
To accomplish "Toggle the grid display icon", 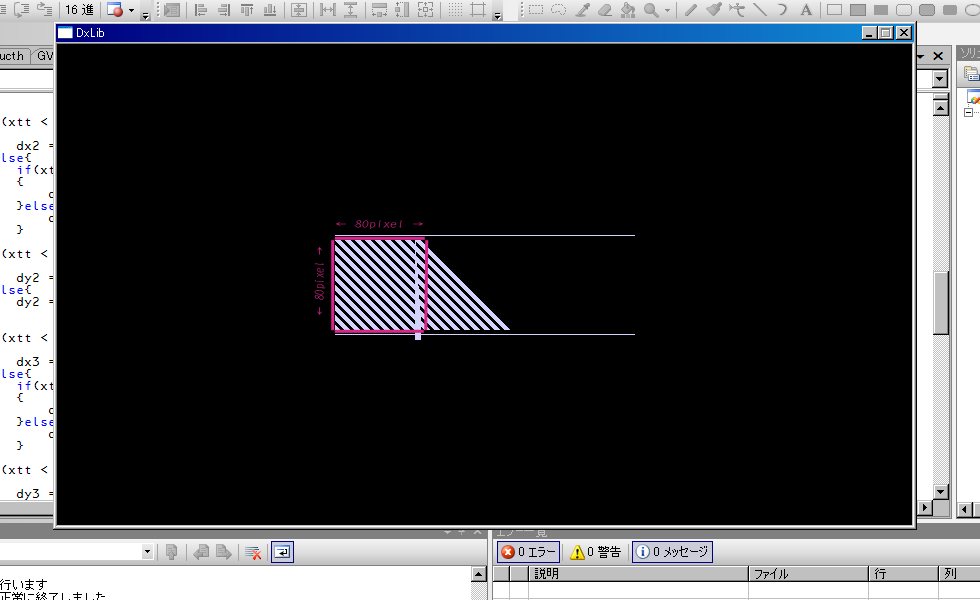I will tap(455, 10).
